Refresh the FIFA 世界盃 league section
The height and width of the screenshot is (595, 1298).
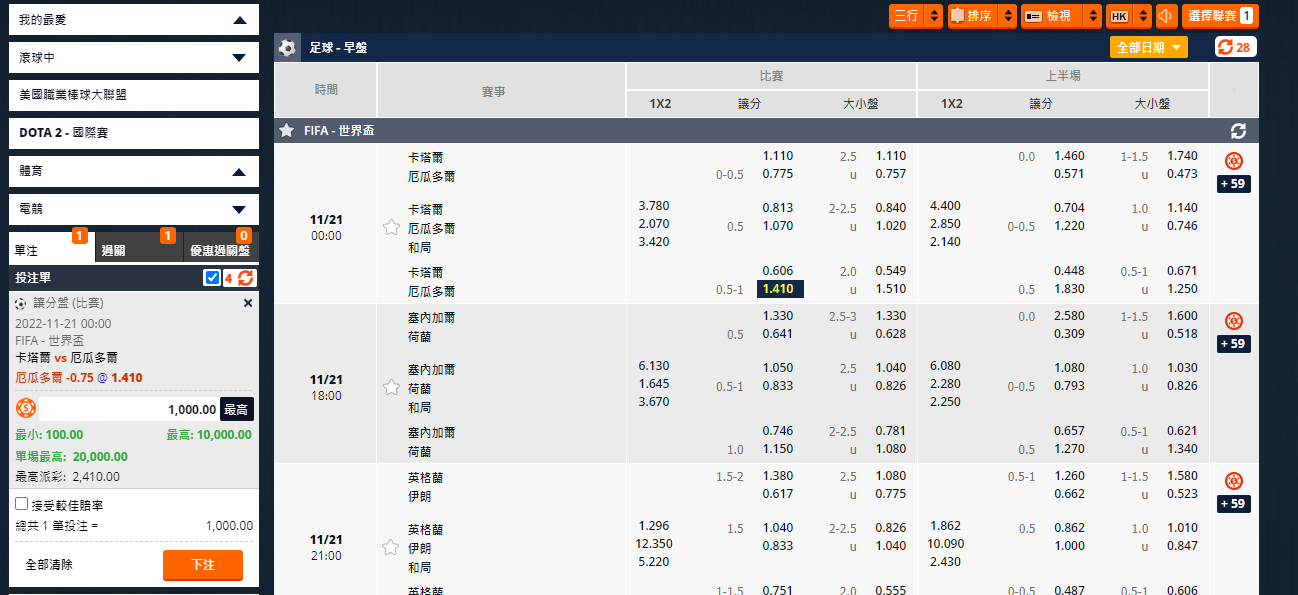pyautogui.click(x=1238, y=131)
